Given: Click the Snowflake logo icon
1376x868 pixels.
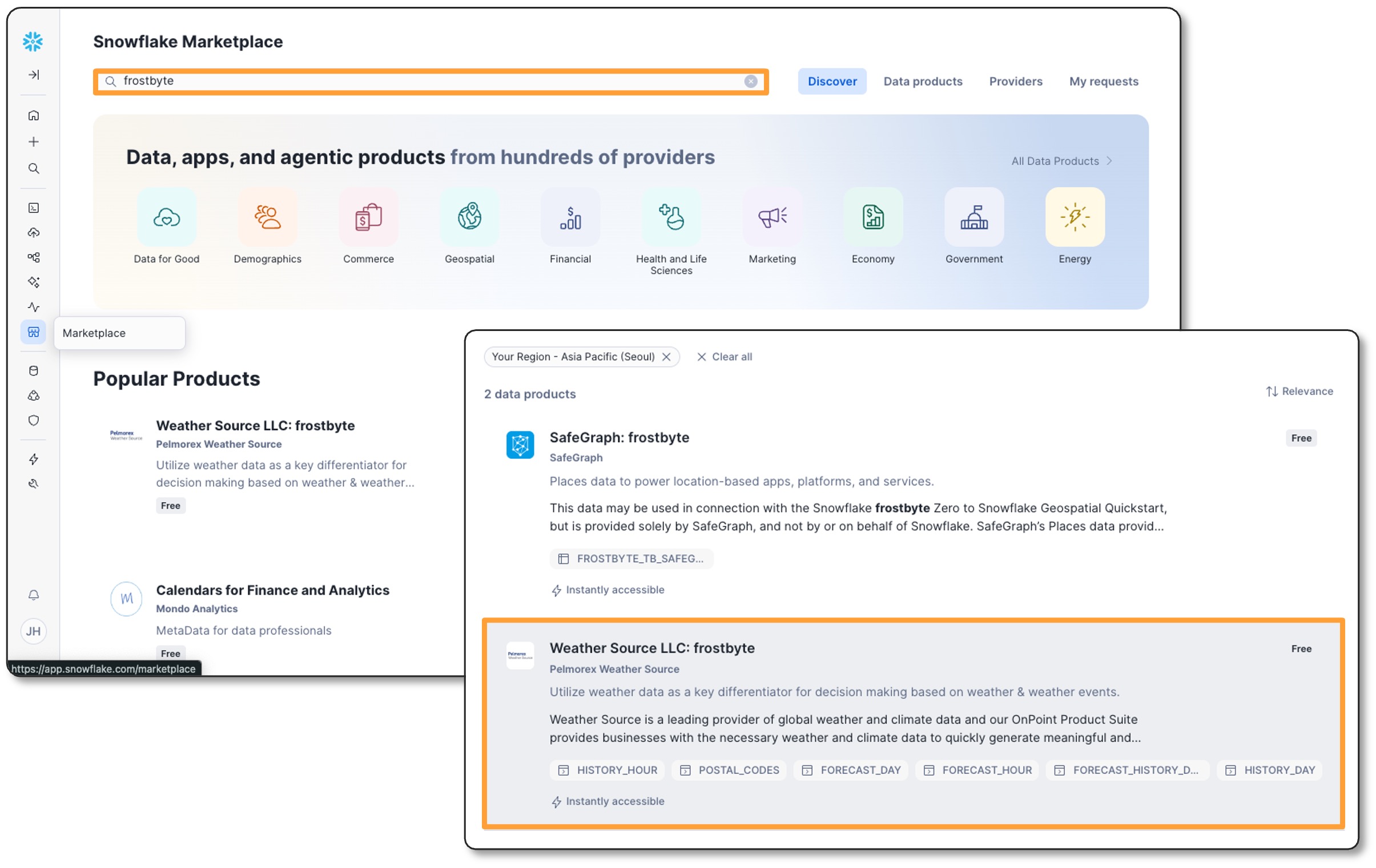Looking at the screenshot, I should (x=33, y=42).
